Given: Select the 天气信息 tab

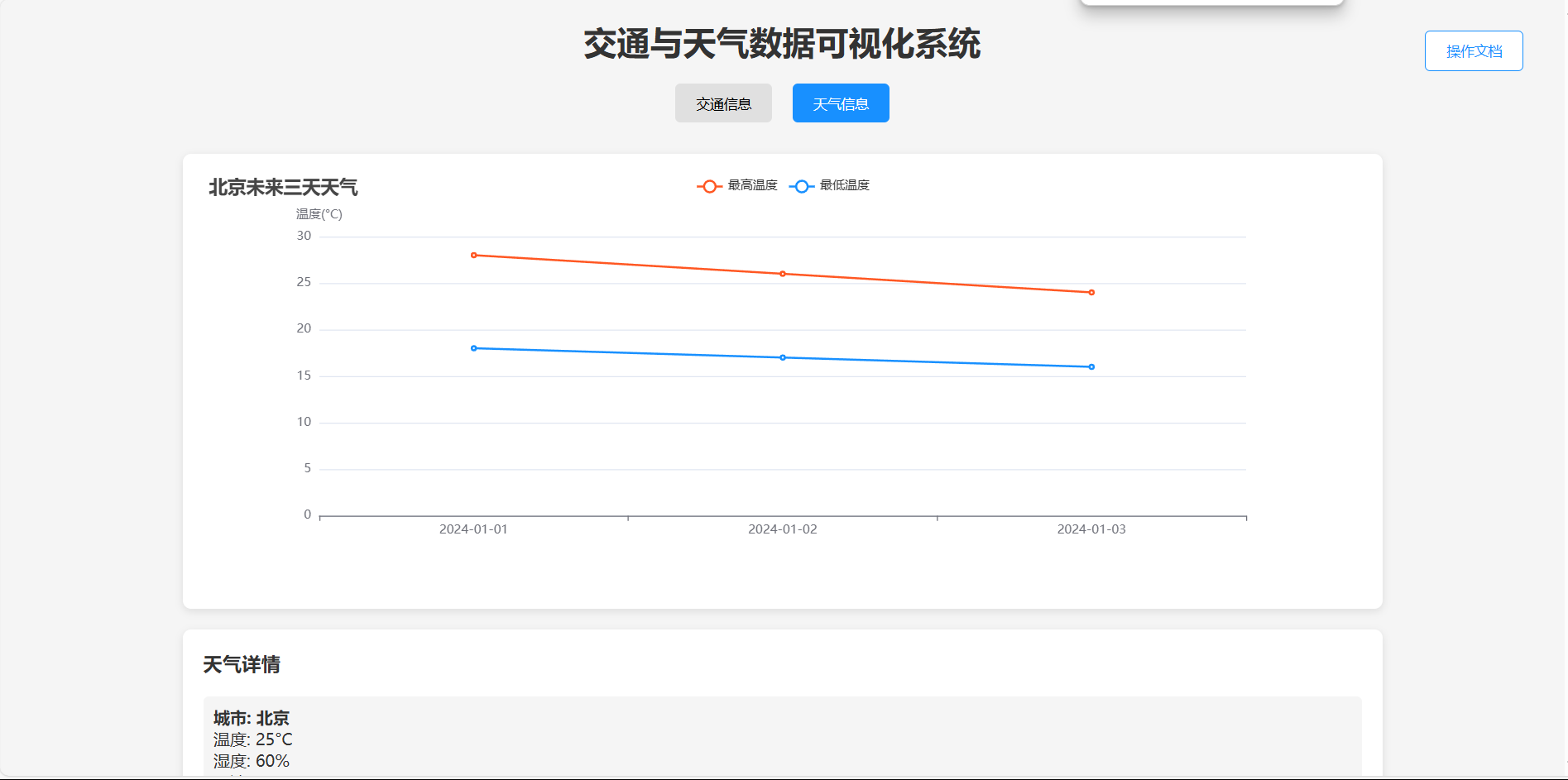Looking at the screenshot, I should coord(840,103).
